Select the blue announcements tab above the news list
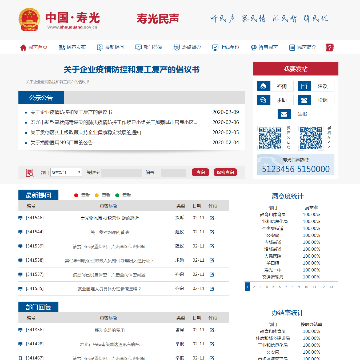This screenshot has width=360, height=360. pyautogui.click(x=41, y=98)
